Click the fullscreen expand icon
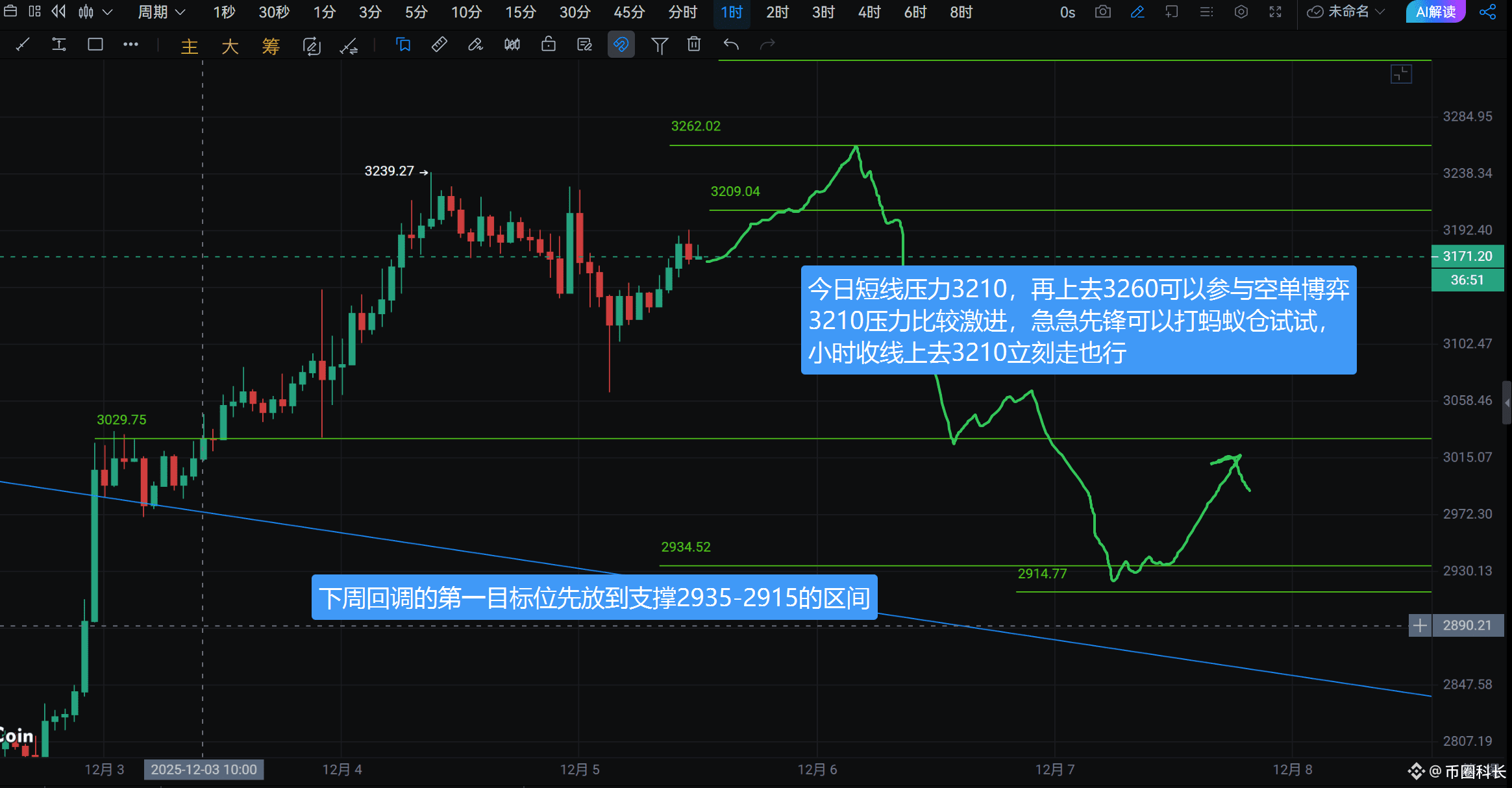Viewport: 1512px width, 788px height. click(x=1275, y=12)
